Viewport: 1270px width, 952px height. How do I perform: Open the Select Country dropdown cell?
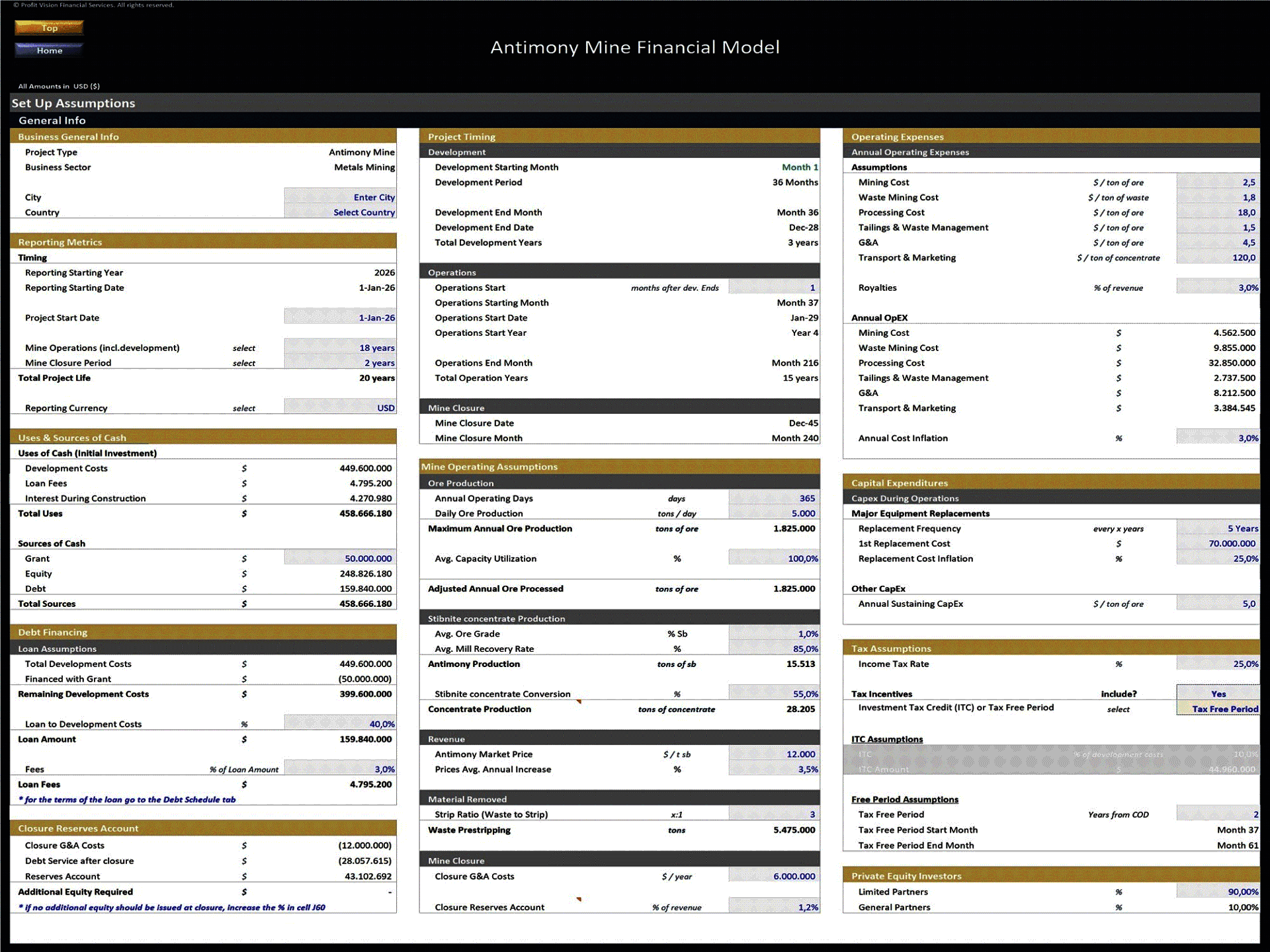point(340,212)
